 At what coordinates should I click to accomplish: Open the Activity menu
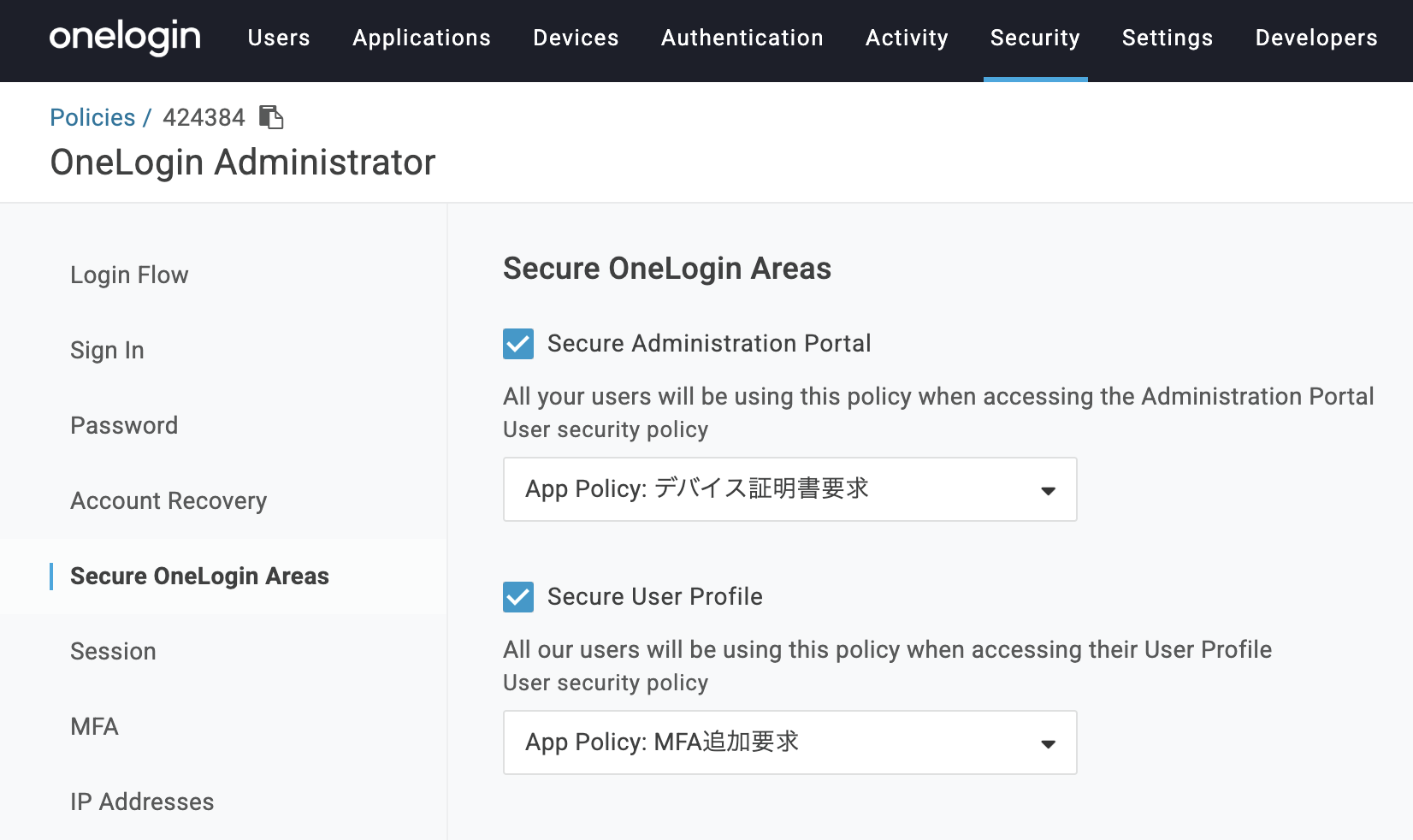[907, 38]
